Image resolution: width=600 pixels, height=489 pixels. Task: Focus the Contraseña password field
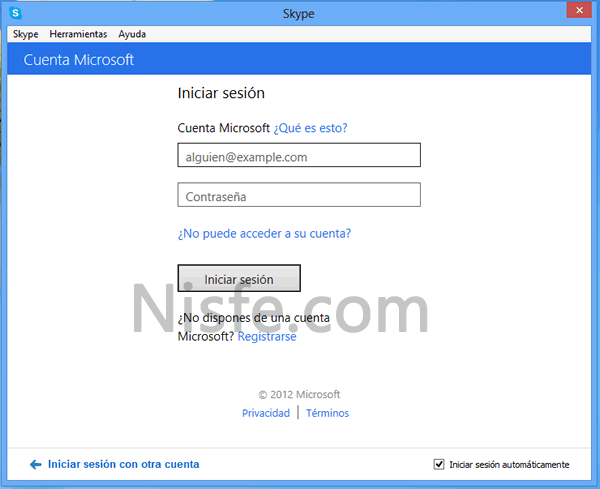(x=299, y=195)
